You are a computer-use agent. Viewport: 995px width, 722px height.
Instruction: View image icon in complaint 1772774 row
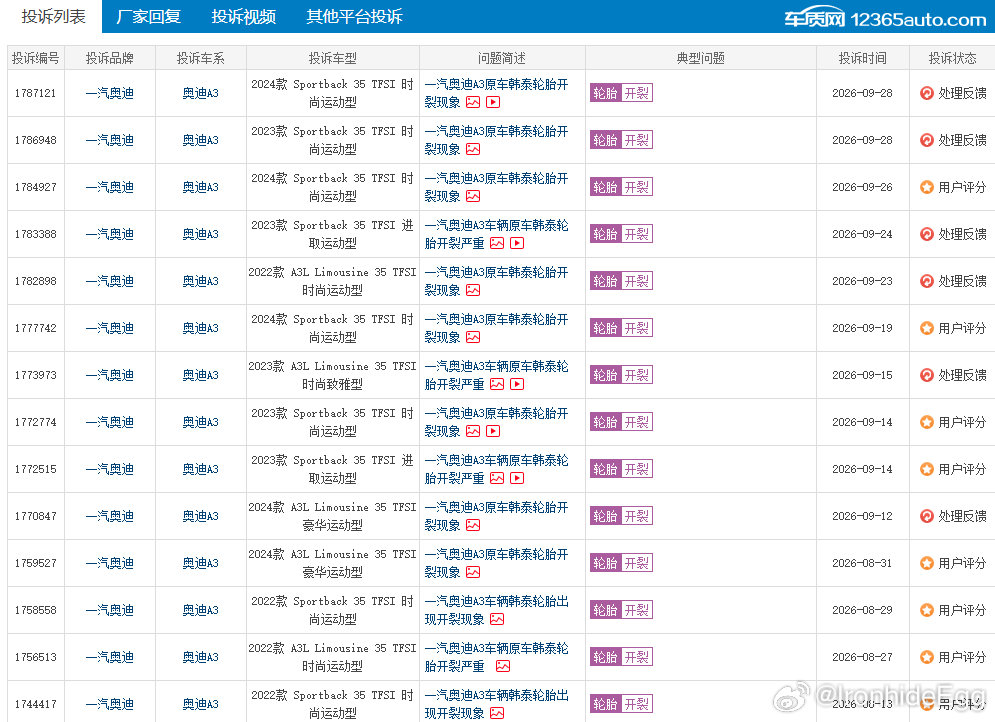point(473,431)
